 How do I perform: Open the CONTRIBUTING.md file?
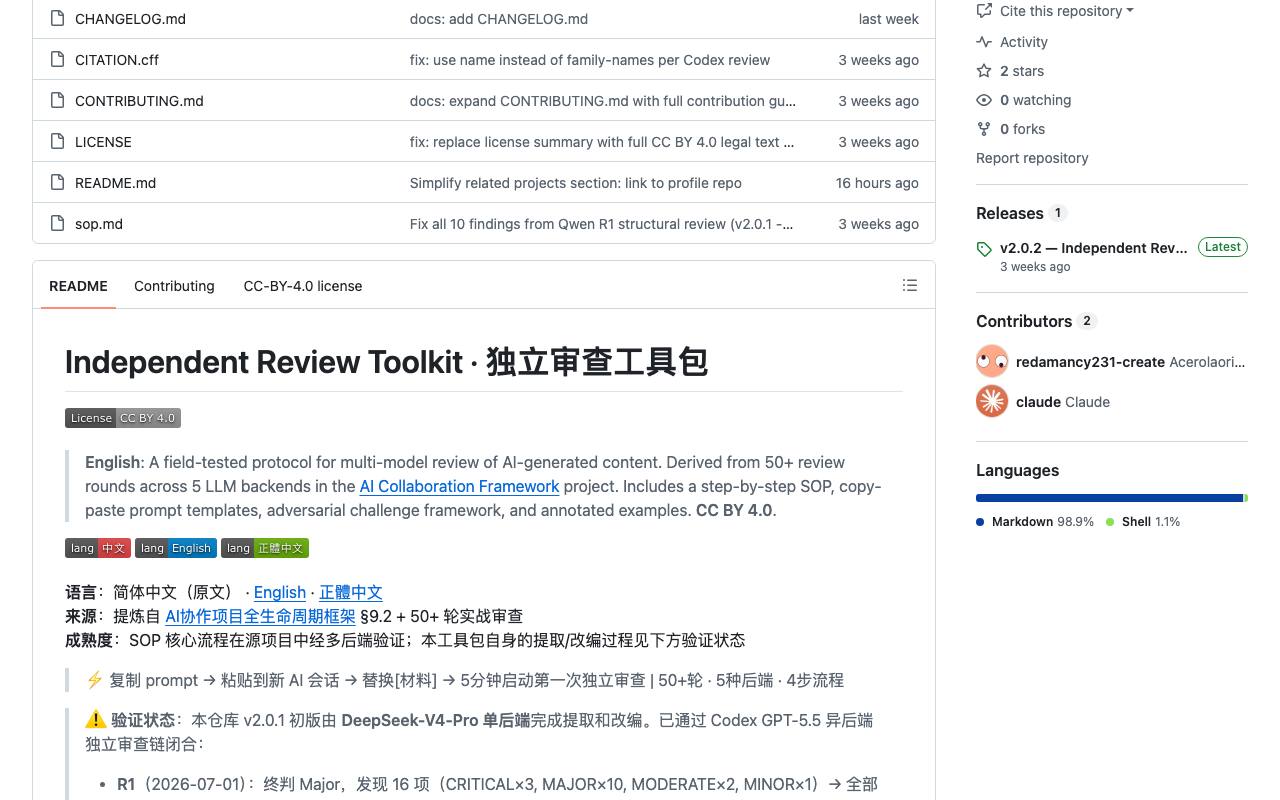point(139,101)
